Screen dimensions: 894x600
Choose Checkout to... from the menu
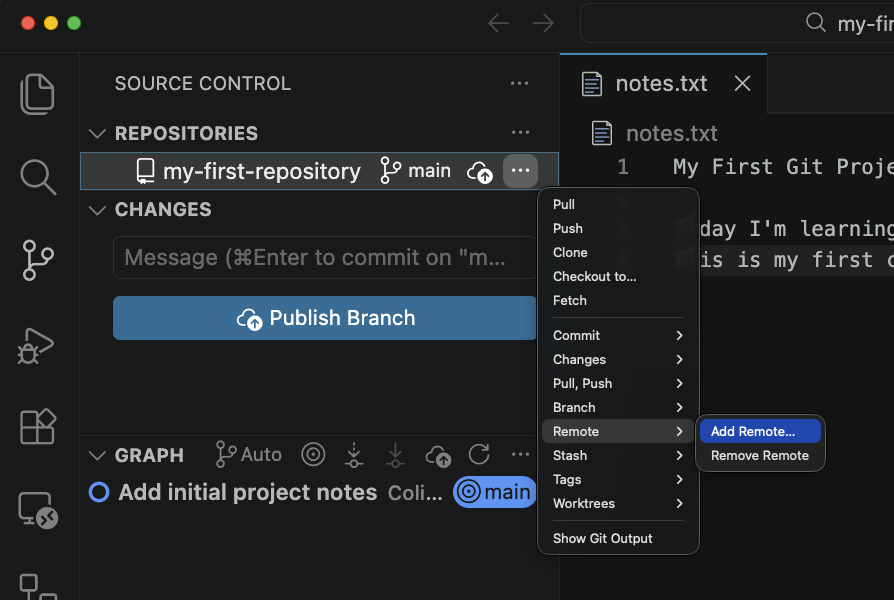[618, 276]
